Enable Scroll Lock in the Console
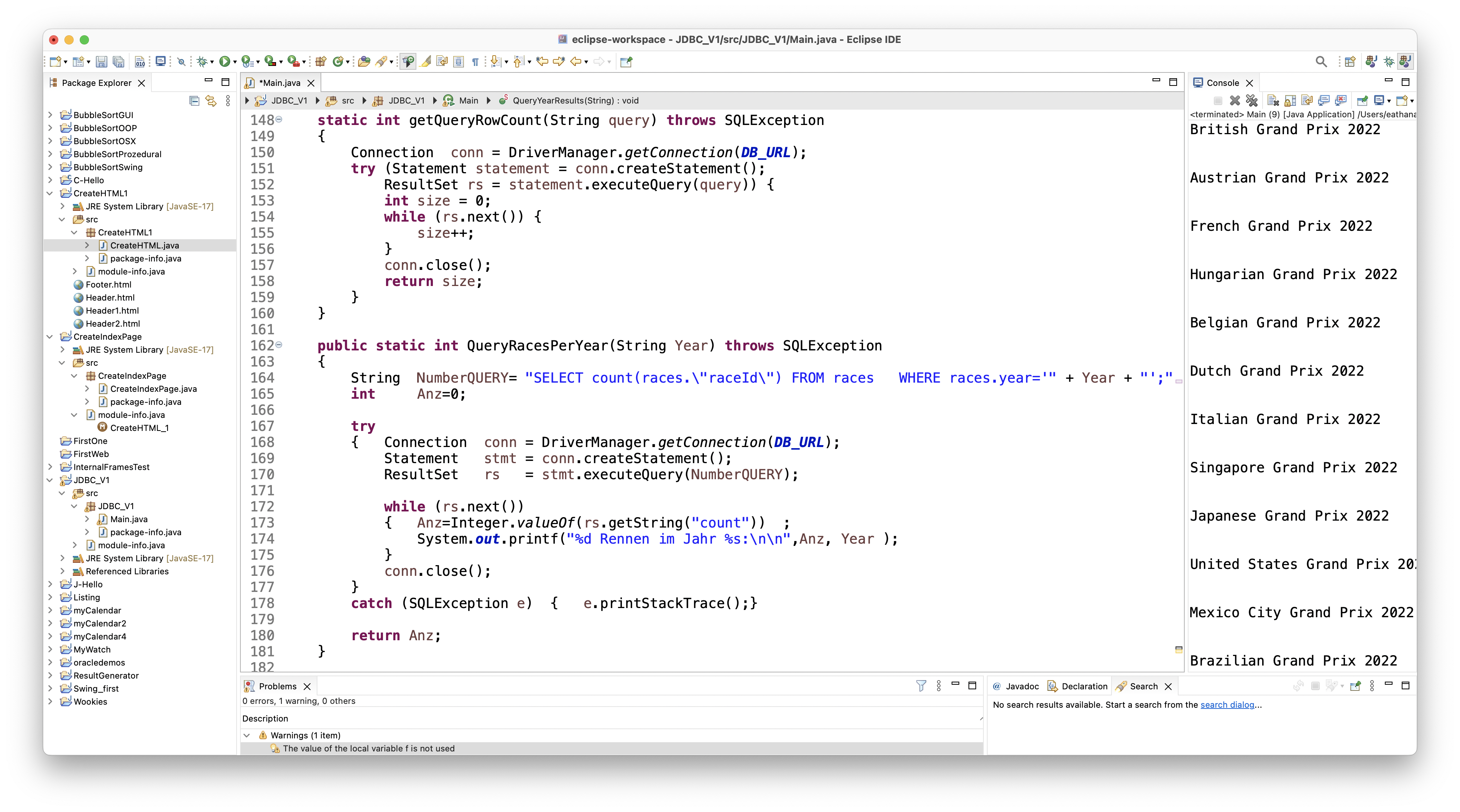 [1291, 100]
